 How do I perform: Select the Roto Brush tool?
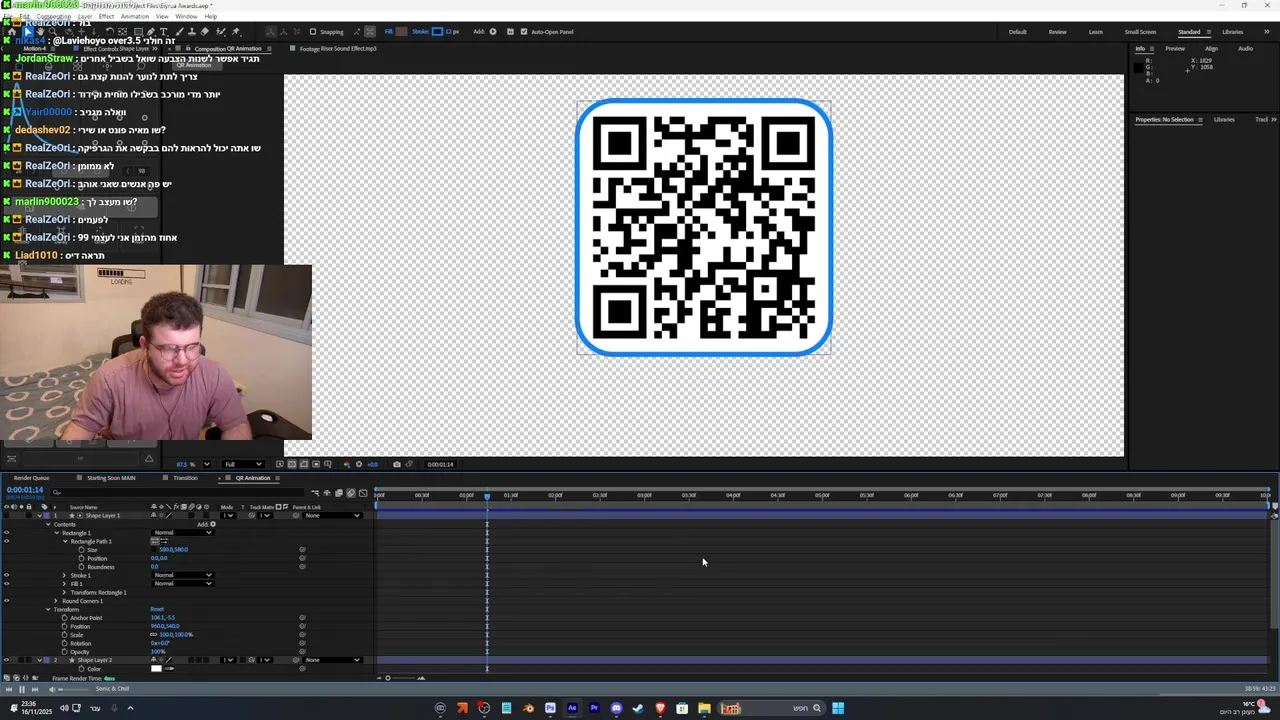[x=222, y=31]
